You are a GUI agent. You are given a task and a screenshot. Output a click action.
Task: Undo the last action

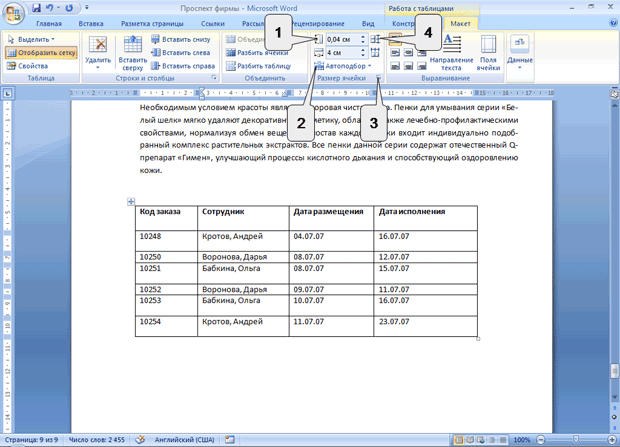(50, 8)
